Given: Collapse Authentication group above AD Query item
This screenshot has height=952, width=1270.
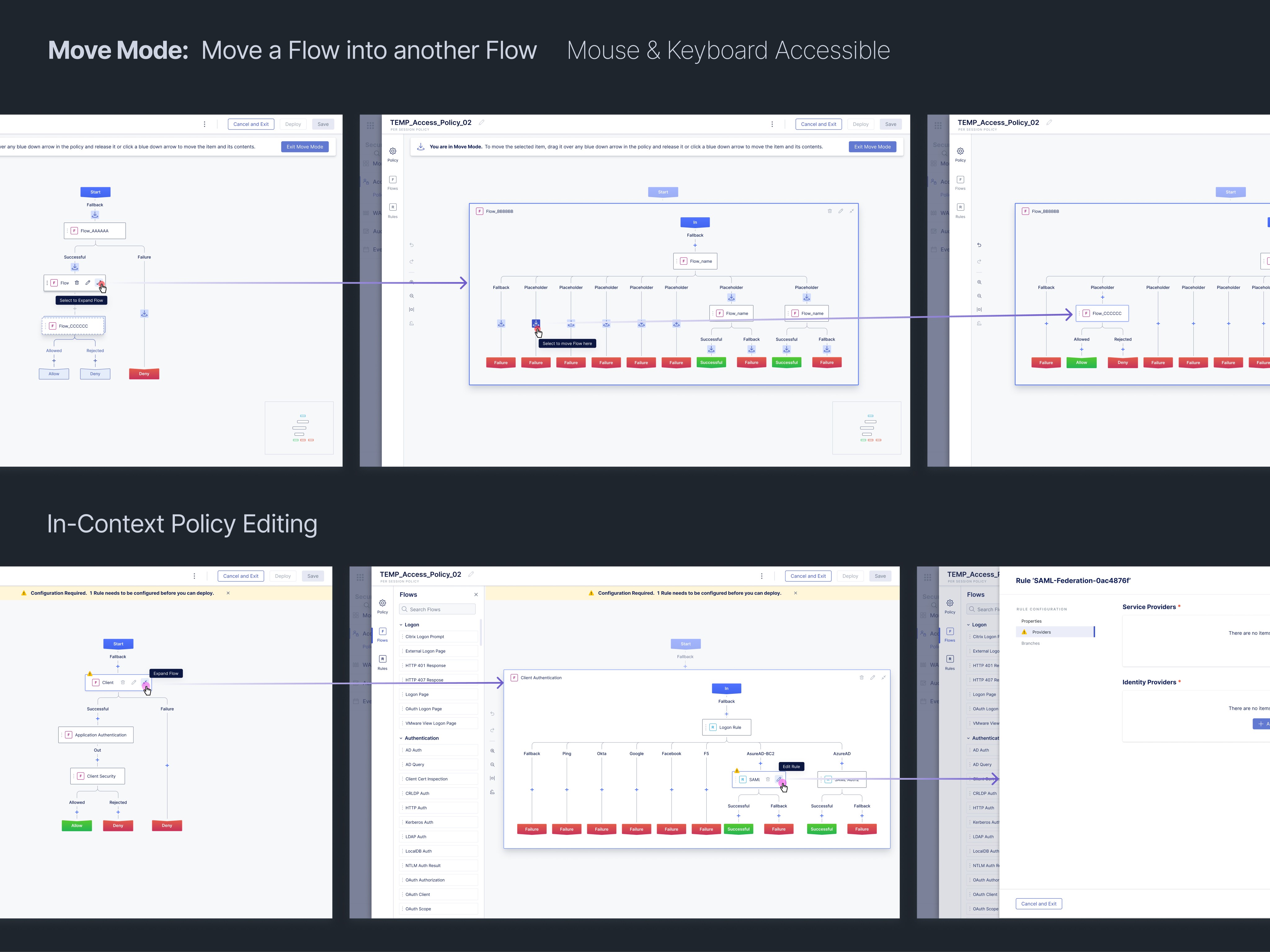Looking at the screenshot, I should (x=401, y=738).
